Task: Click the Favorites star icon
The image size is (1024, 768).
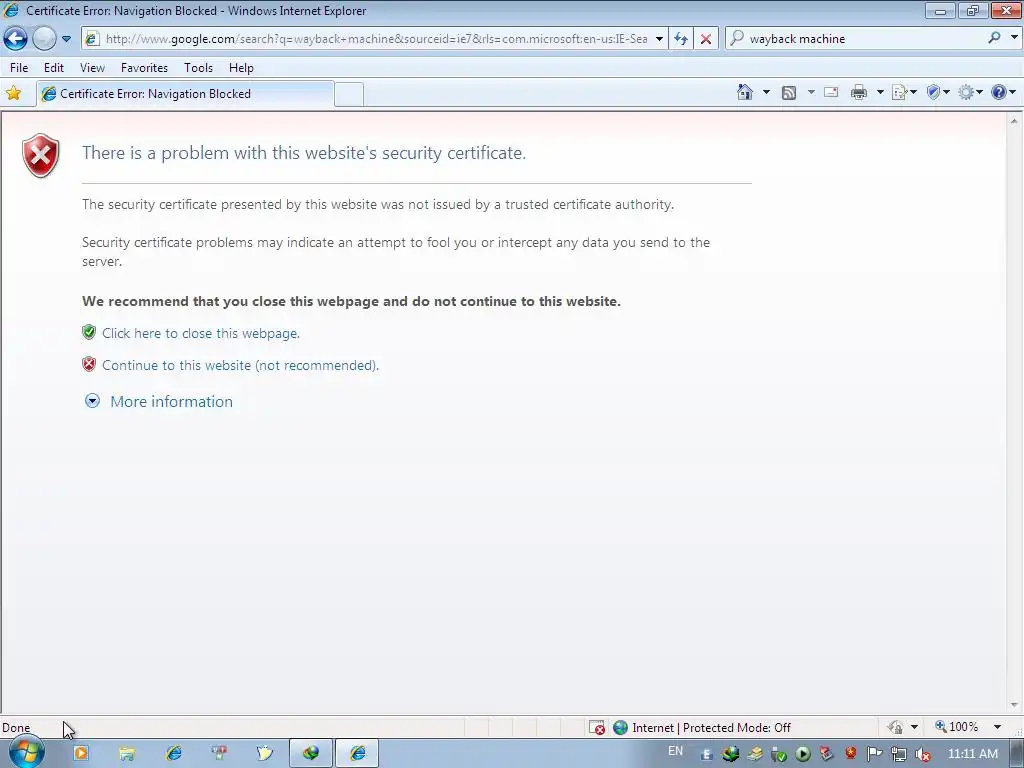Action: click(x=13, y=93)
